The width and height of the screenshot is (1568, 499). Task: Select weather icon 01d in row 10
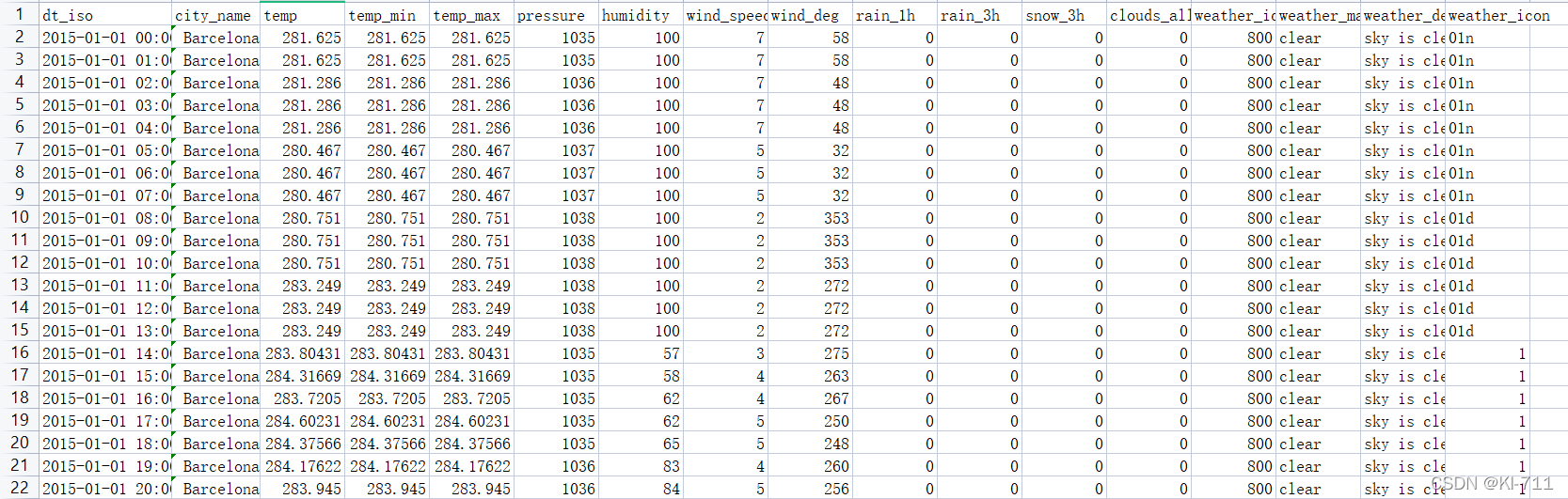coord(1487,218)
